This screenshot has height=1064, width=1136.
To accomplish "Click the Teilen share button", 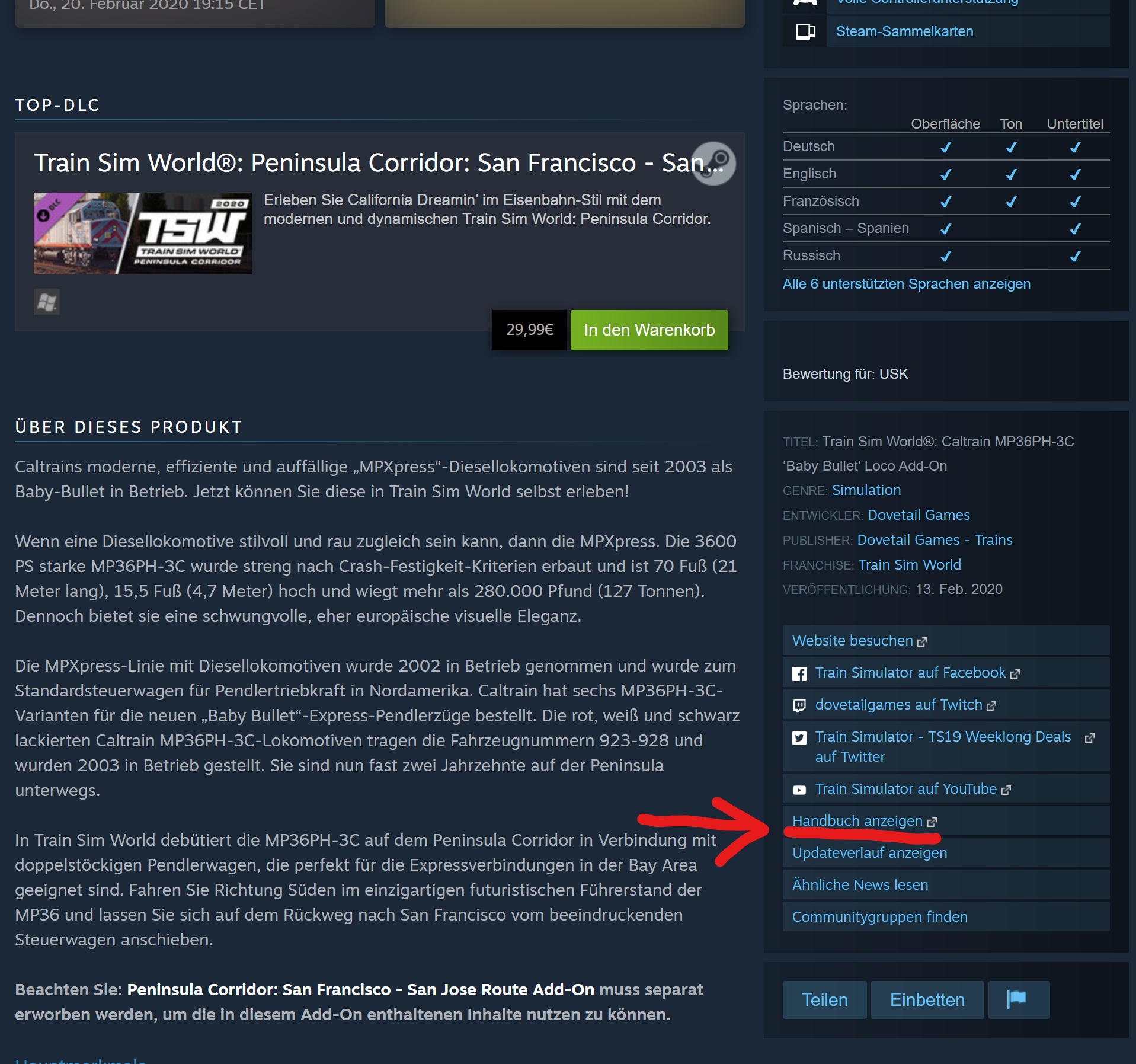I will pos(824,999).
